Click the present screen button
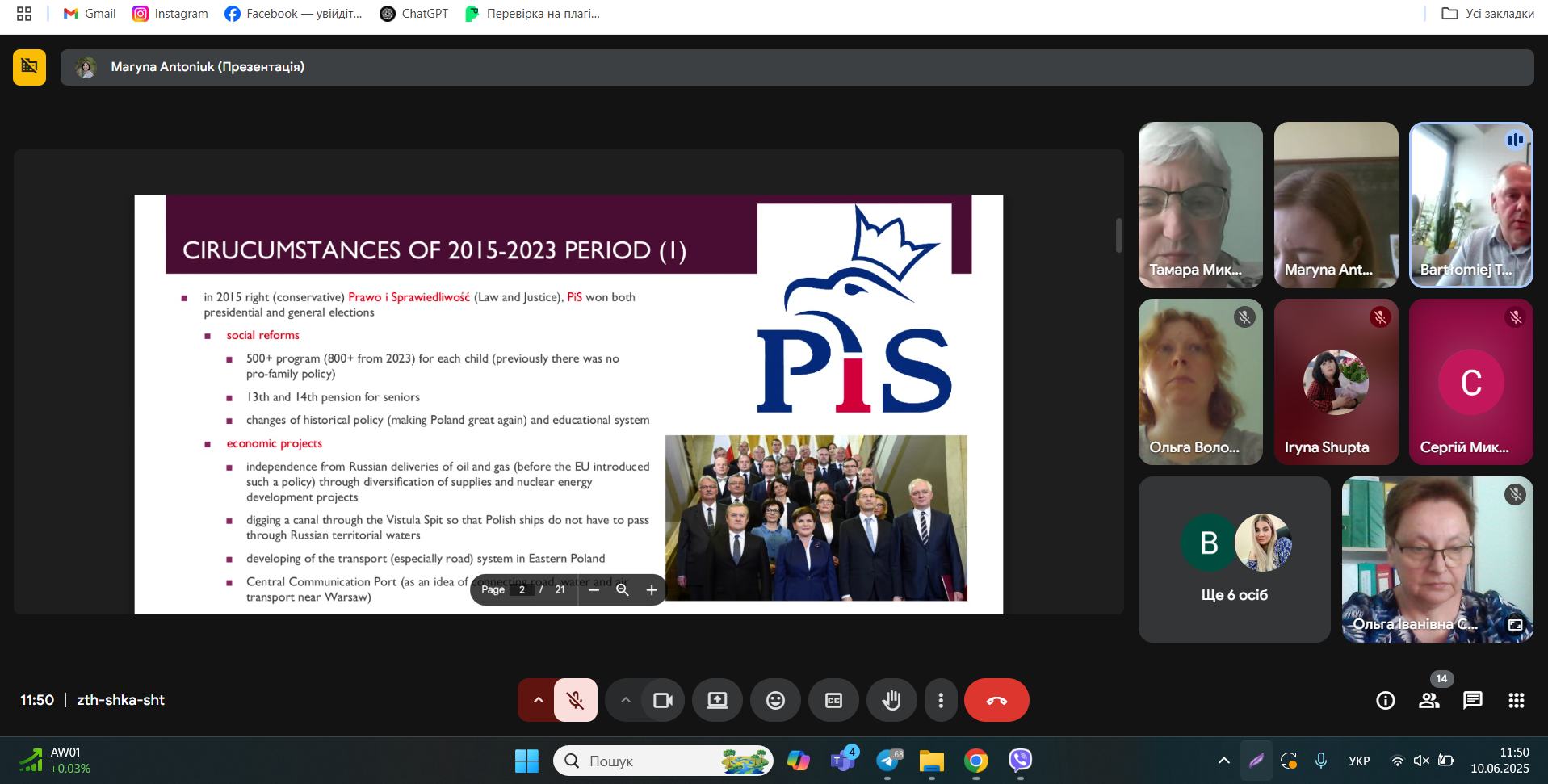1548x784 pixels. [x=717, y=700]
